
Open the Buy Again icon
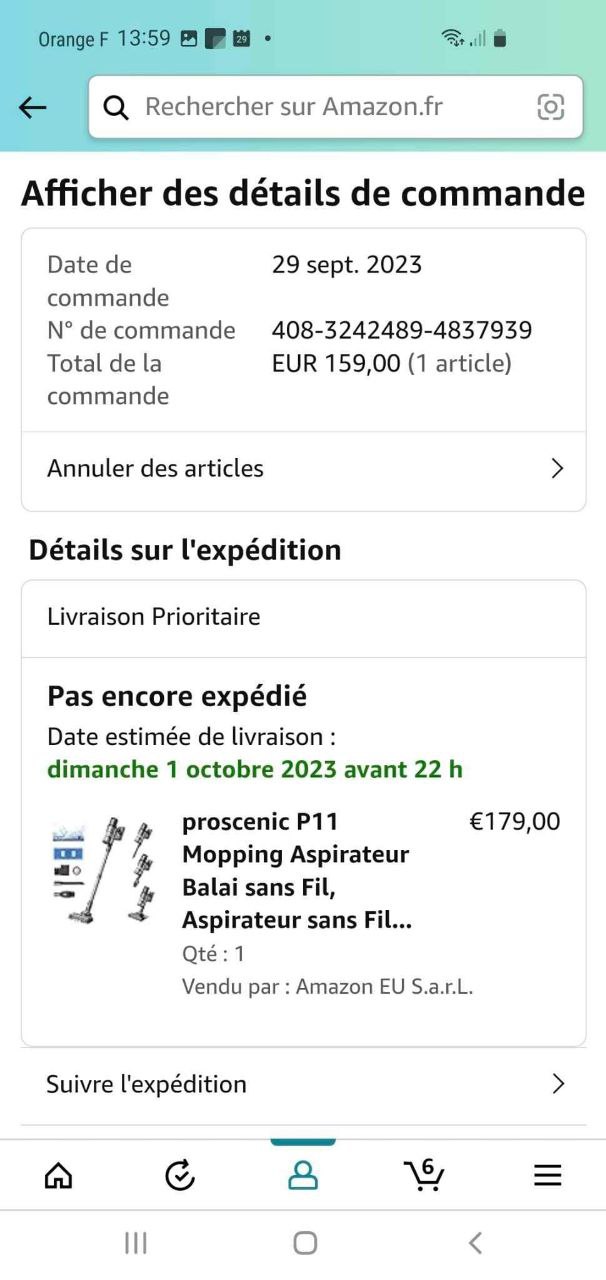pyautogui.click(x=180, y=1176)
